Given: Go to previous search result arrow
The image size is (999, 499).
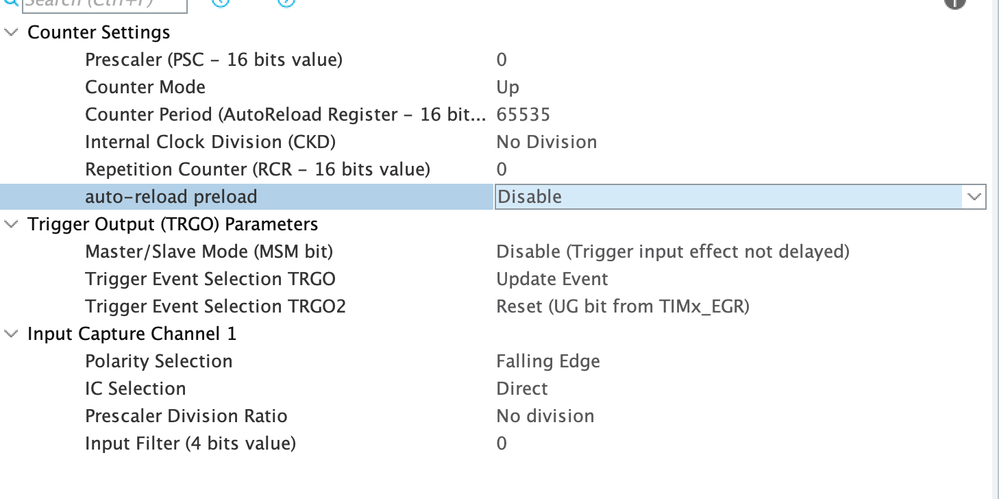Looking at the screenshot, I should click(221, 3).
